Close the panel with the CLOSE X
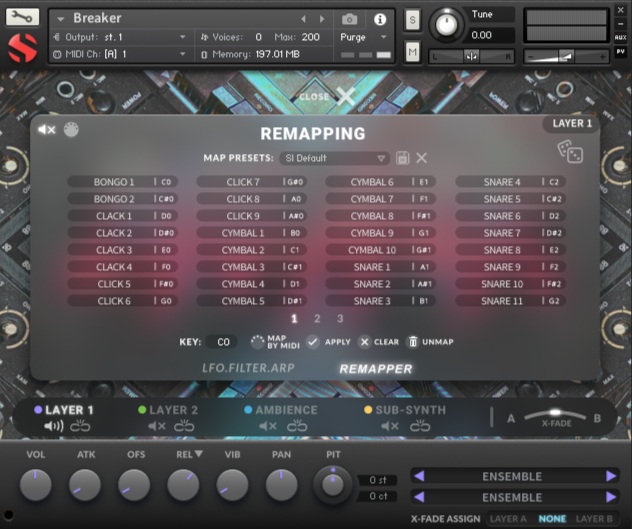This screenshot has height=529, width=632. click(345, 96)
